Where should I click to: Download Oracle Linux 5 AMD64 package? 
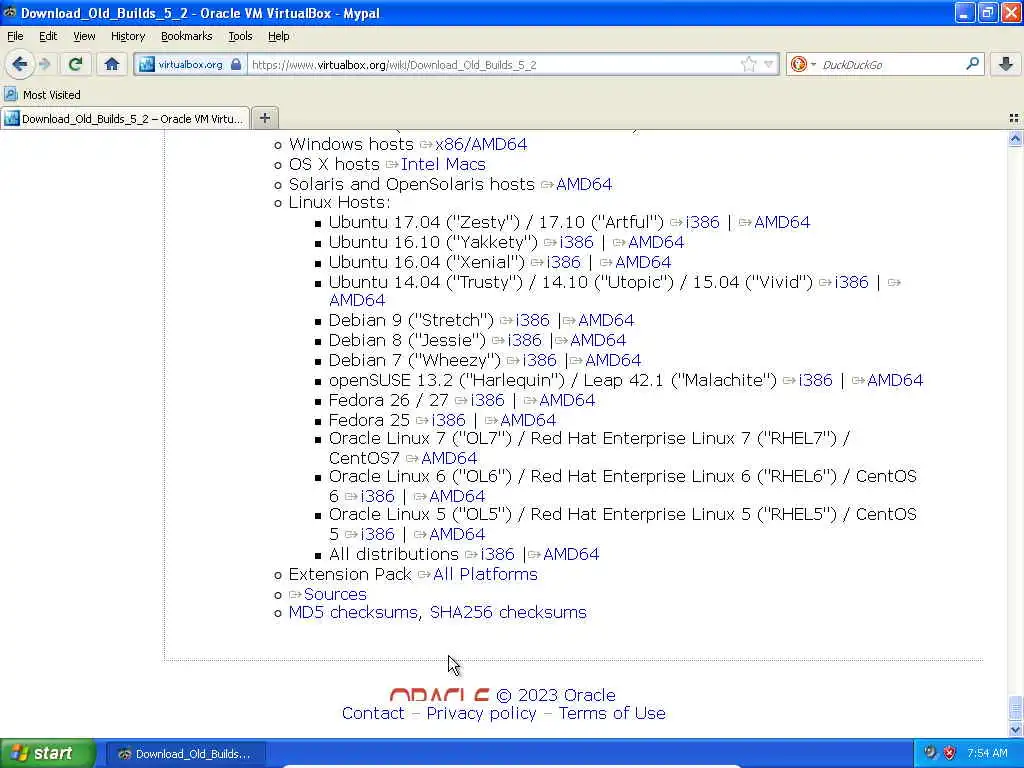(457, 534)
